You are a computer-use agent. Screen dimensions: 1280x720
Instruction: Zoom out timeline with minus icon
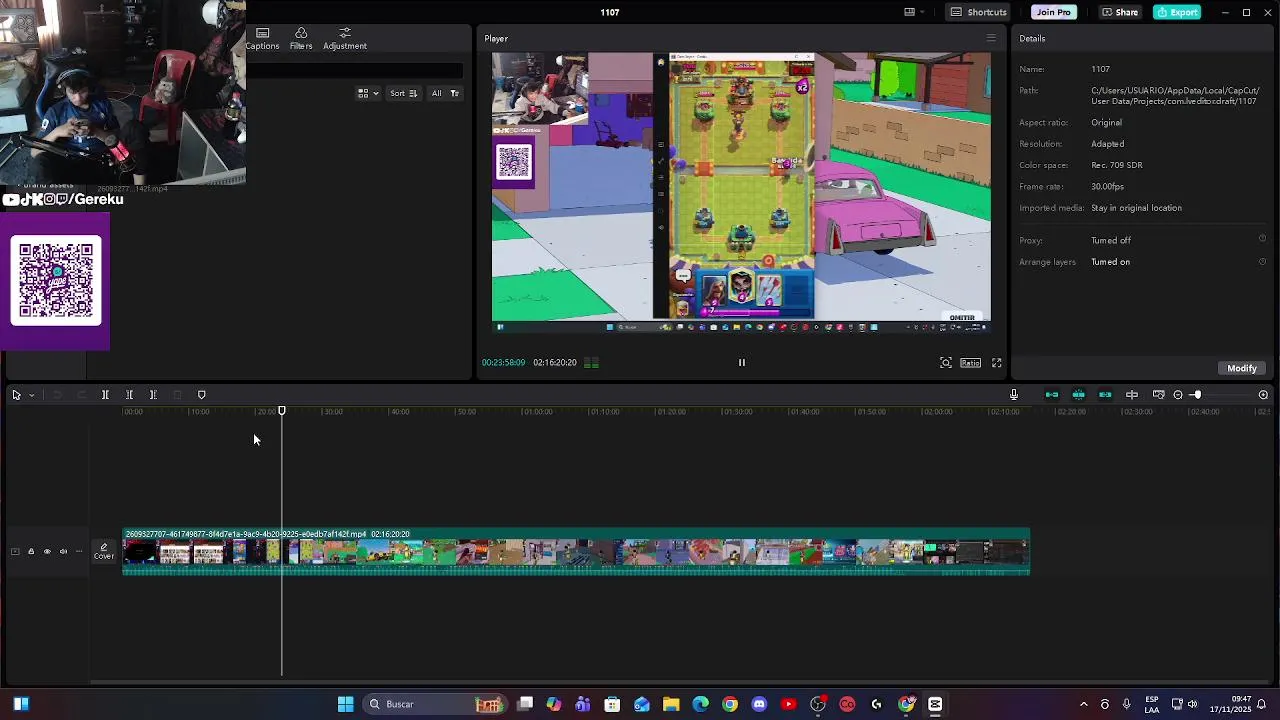tap(1178, 395)
